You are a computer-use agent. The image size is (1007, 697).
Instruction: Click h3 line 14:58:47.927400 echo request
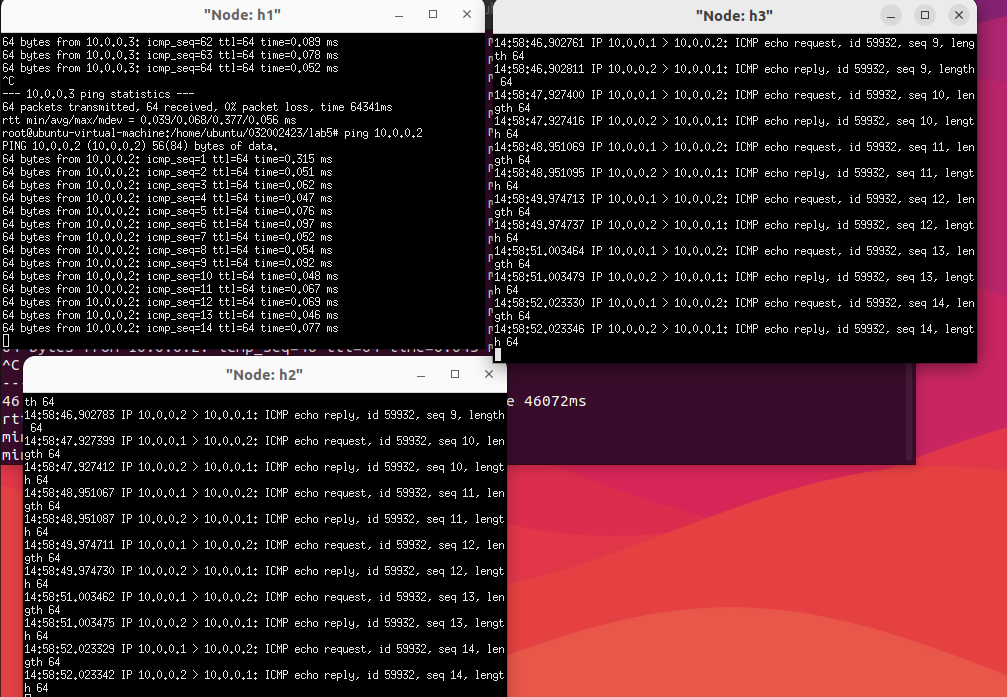pos(734,101)
